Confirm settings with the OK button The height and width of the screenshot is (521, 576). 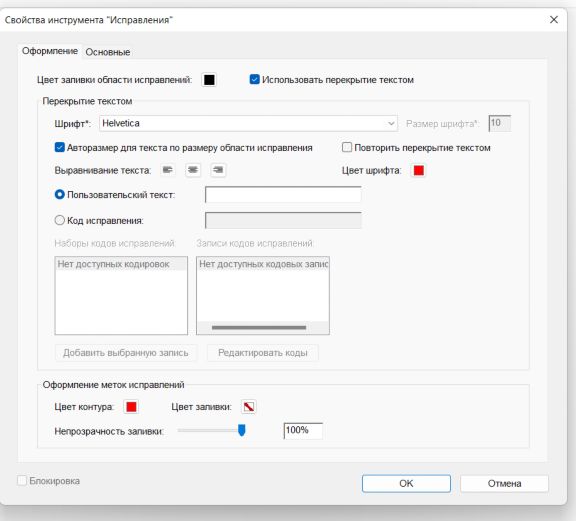click(x=406, y=483)
